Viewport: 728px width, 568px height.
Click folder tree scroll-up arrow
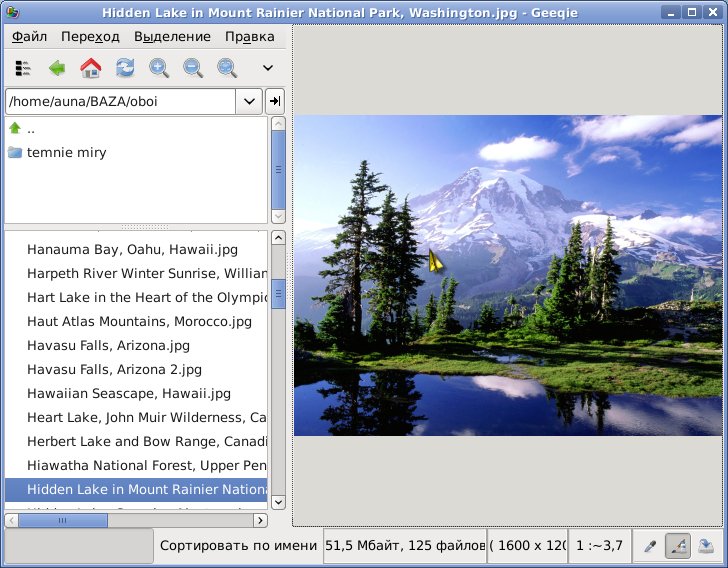pyautogui.click(x=278, y=124)
